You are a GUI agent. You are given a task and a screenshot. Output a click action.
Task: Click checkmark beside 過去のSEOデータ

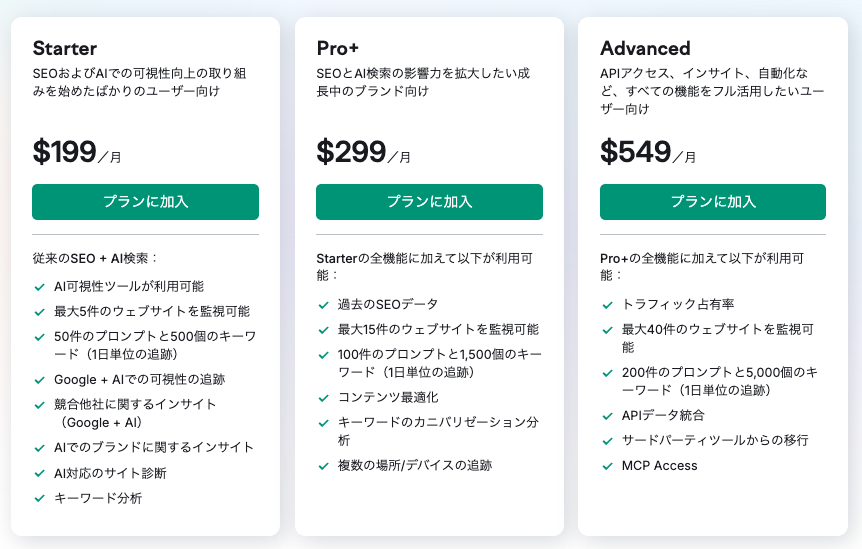tap(323, 305)
